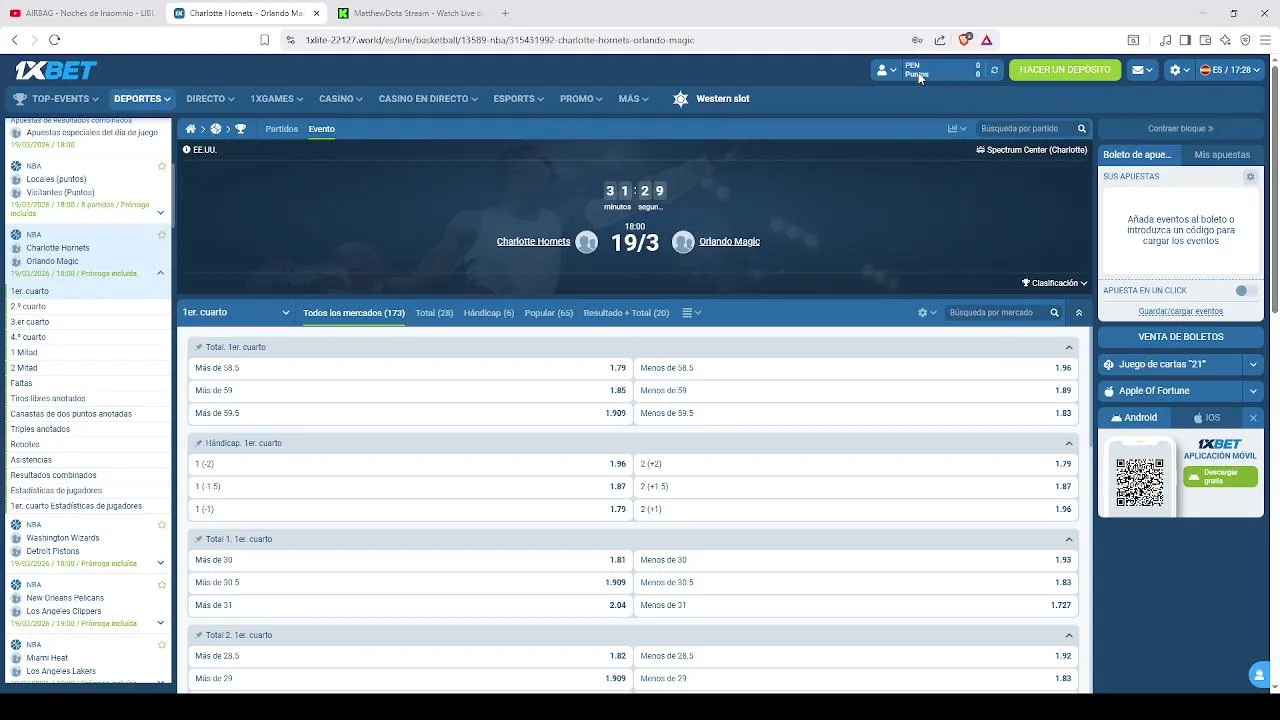
Task: Click the VENTA DE BOLETOS button
Action: (1181, 337)
